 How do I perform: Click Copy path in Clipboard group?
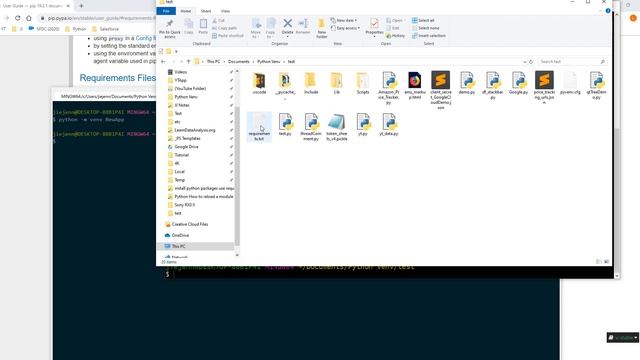(224, 28)
